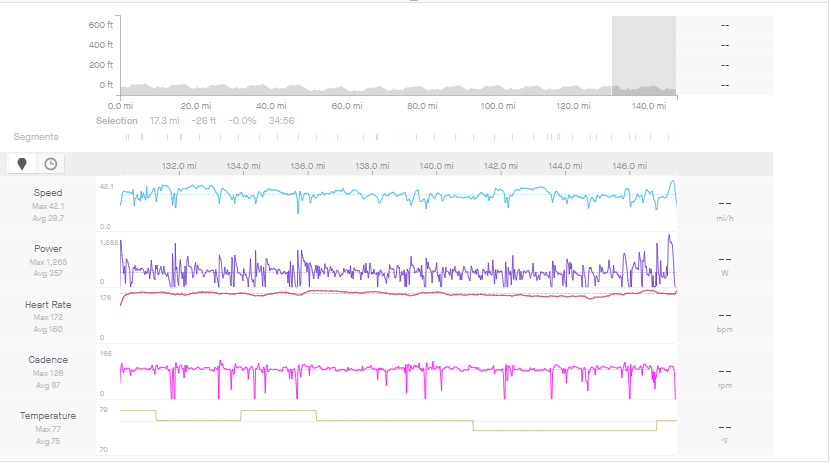Switch x-axis to time with clock icon
831x467 pixels.
click(x=50, y=164)
